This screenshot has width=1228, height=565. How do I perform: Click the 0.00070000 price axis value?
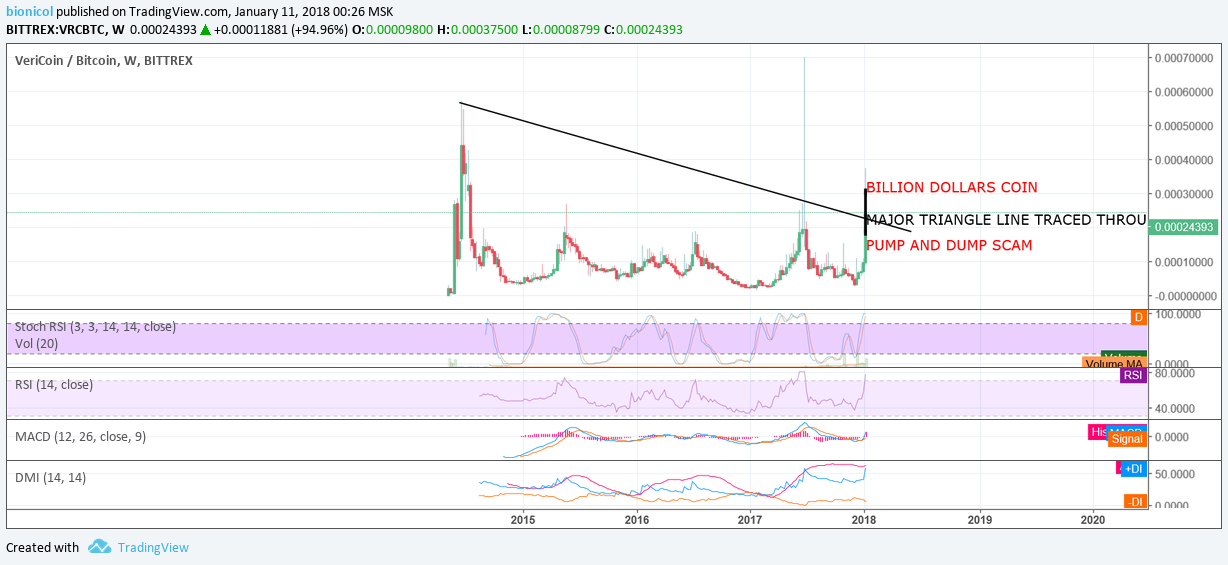point(1185,58)
